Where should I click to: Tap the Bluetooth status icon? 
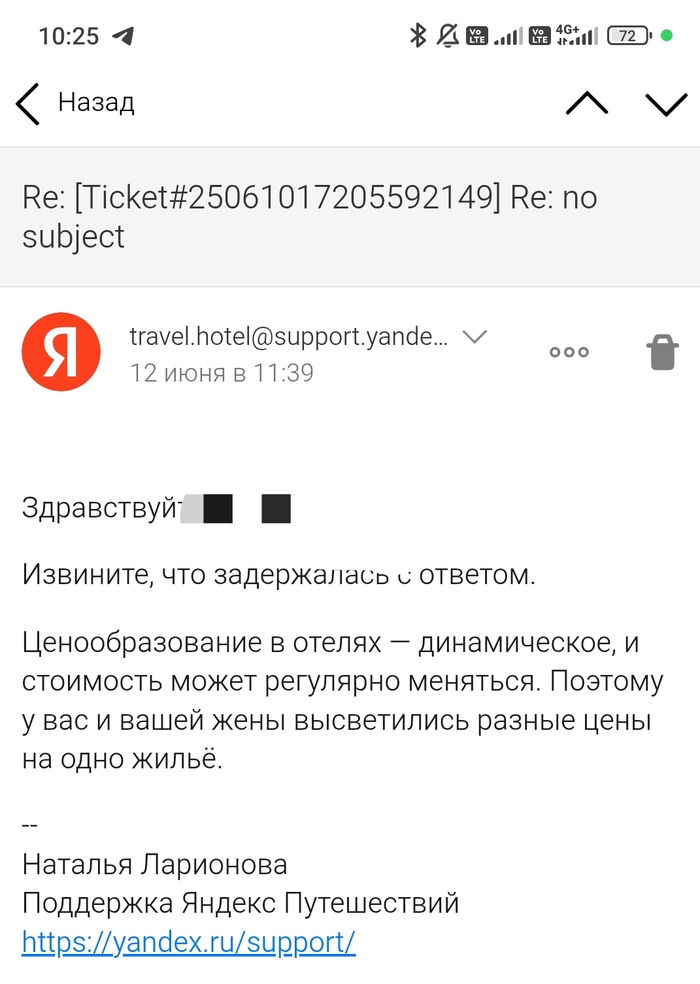coord(418,36)
